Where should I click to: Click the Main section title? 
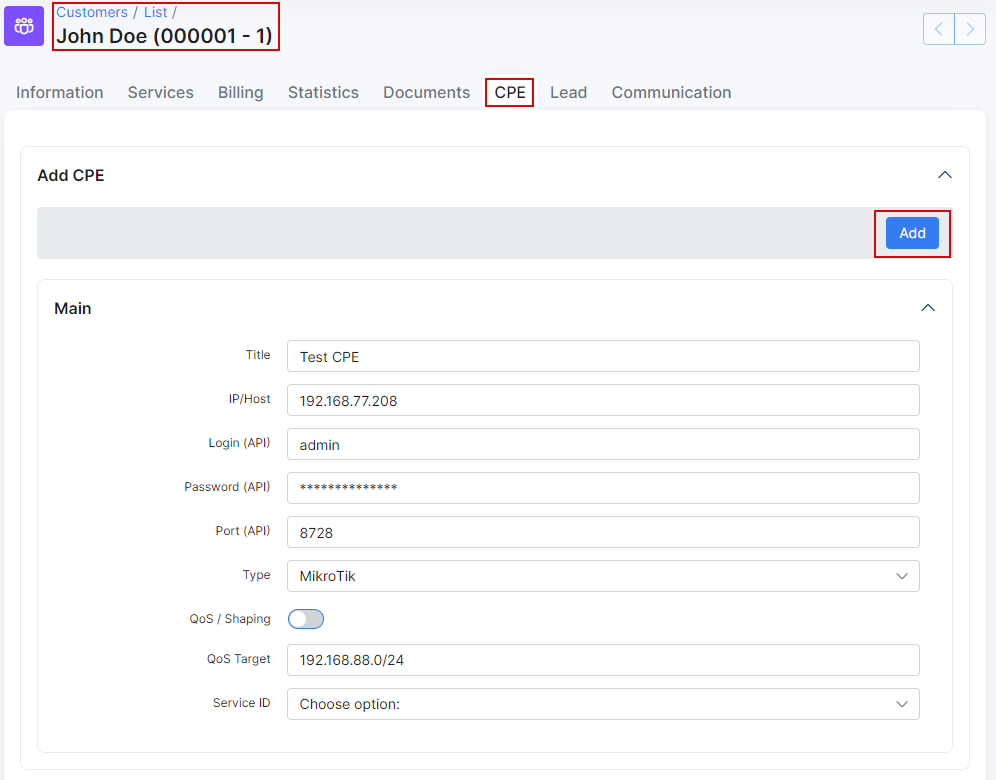pyautogui.click(x=72, y=309)
